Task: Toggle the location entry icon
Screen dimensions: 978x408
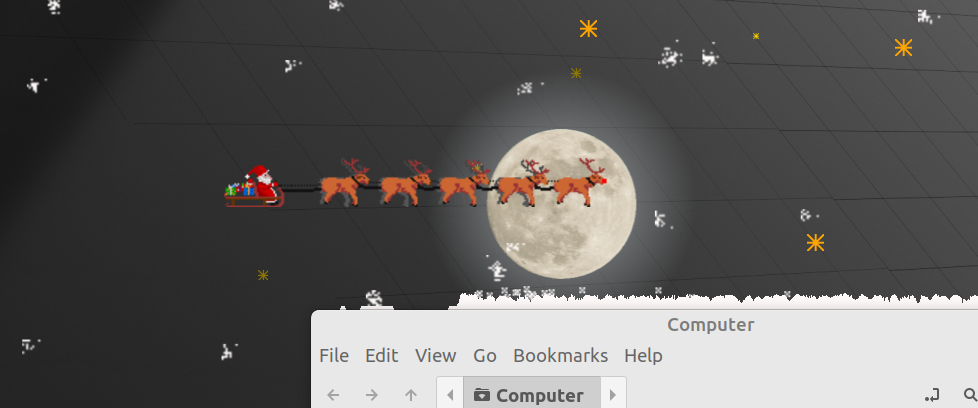Action: pyautogui.click(x=932, y=395)
